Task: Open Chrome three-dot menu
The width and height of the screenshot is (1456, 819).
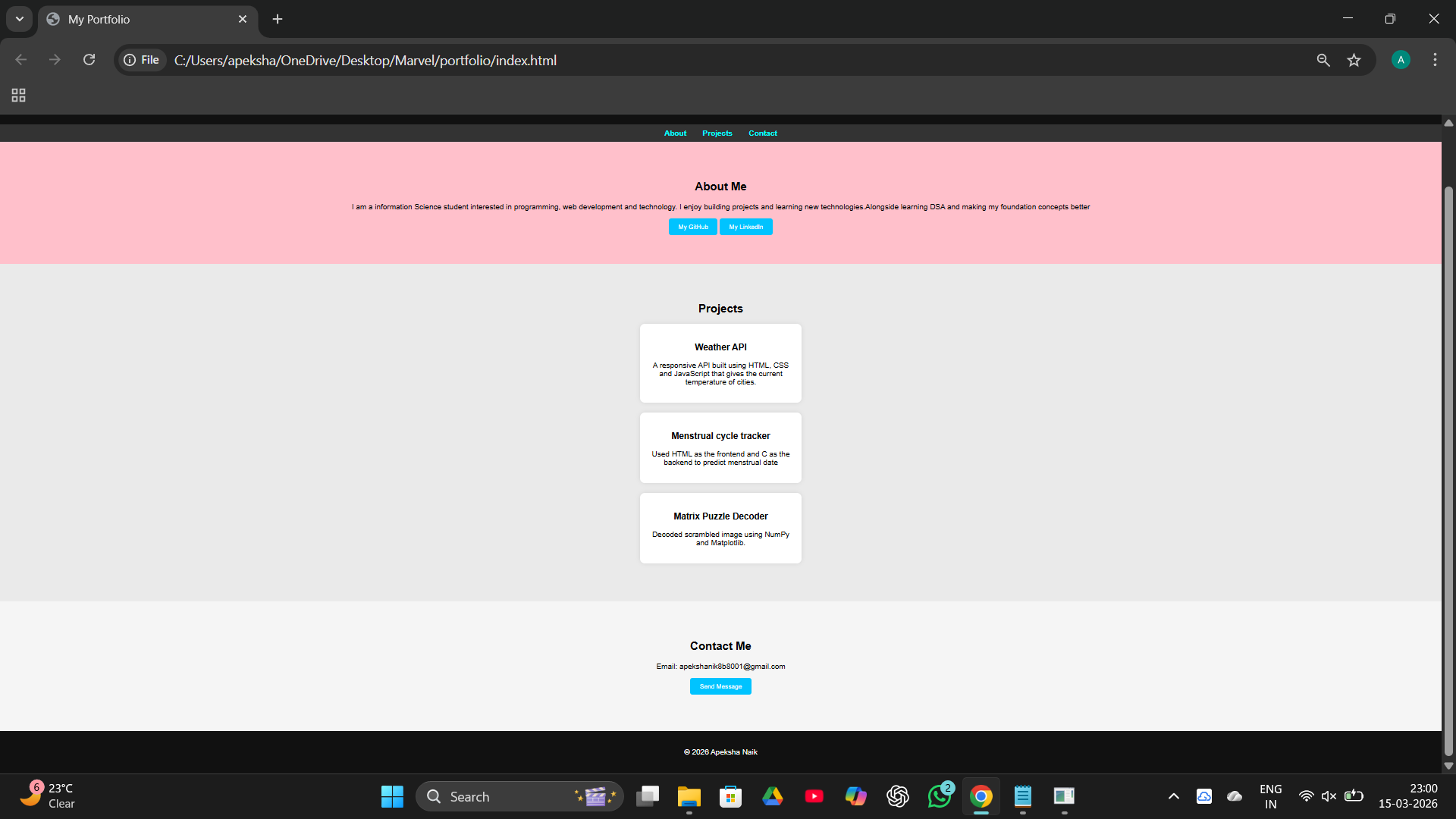Action: (x=1435, y=60)
